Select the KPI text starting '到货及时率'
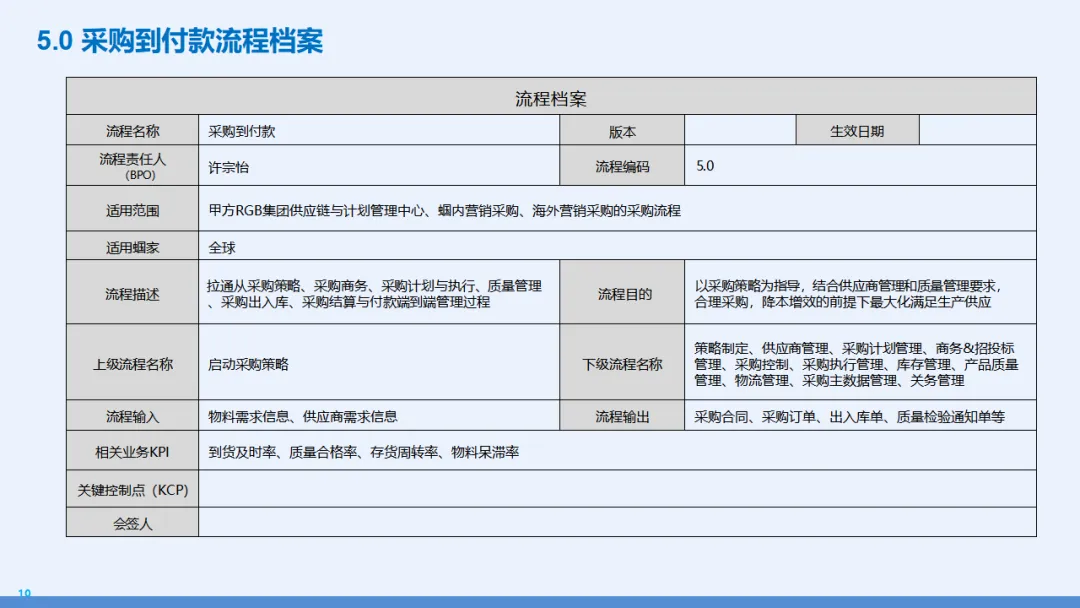 point(364,452)
